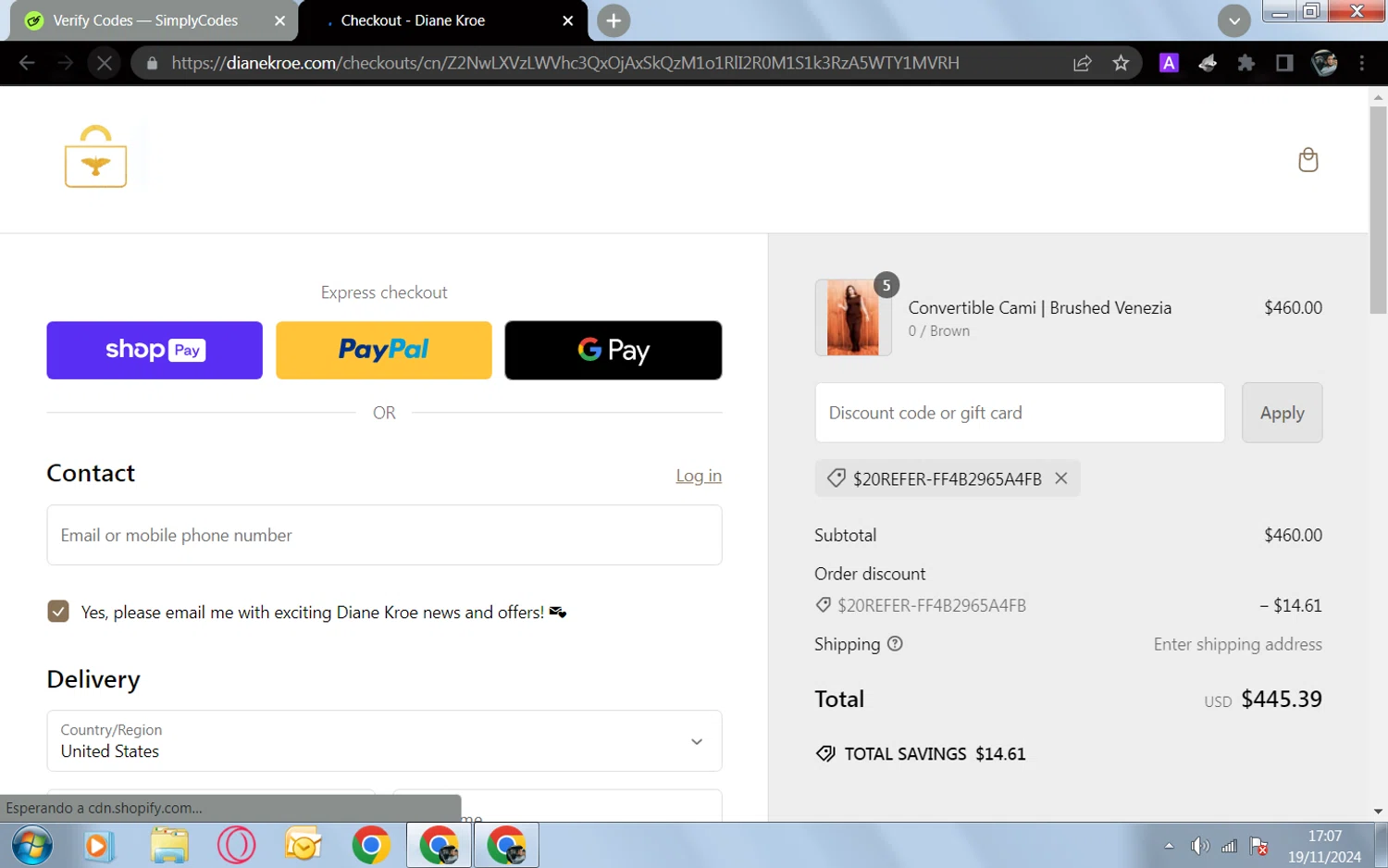Choose PayPal express checkout
Viewport: 1388px width, 868px height.
[x=384, y=350]
